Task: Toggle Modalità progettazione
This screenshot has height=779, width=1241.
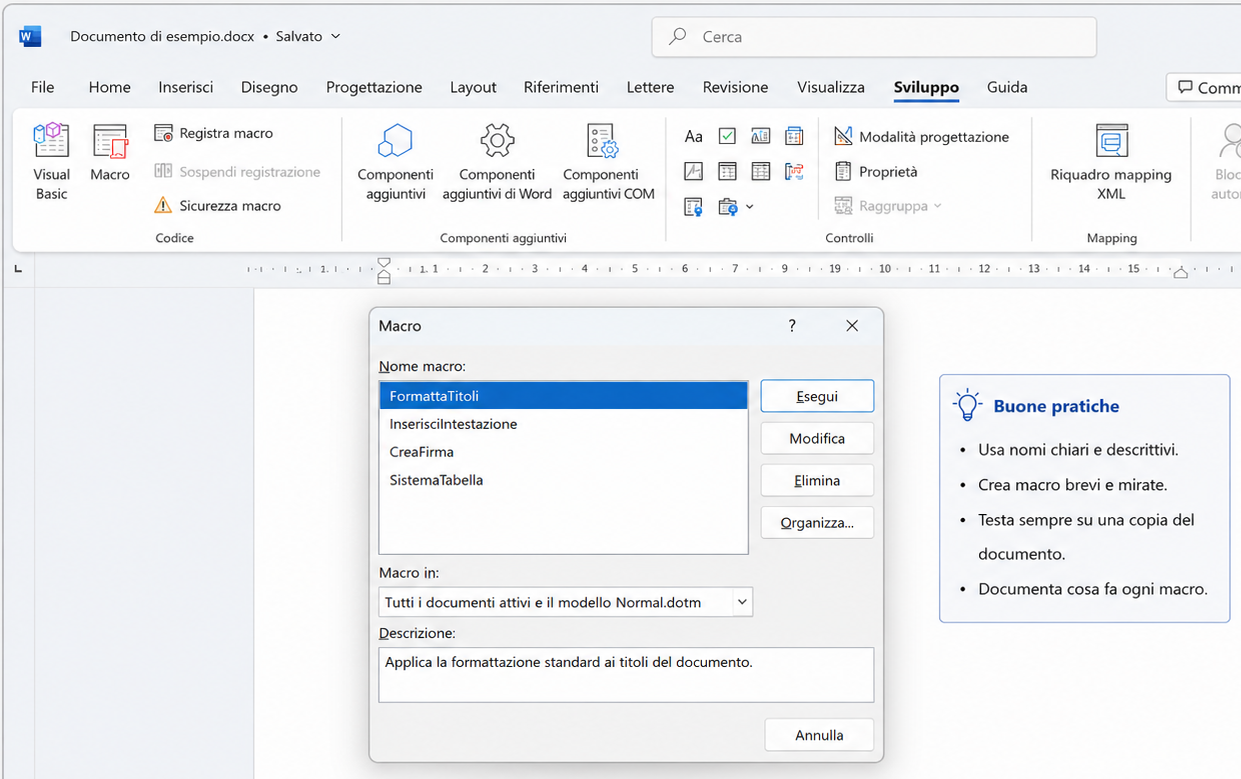Action: point(922,137)
